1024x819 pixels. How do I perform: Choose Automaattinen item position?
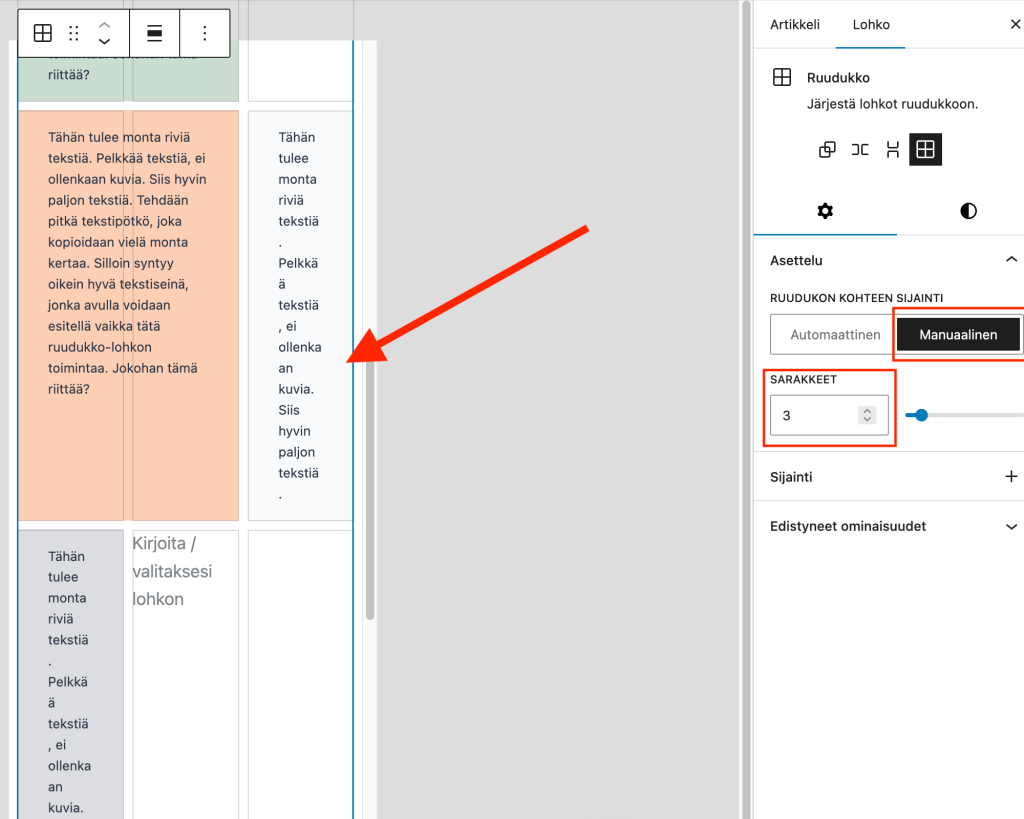click(835, 334)
